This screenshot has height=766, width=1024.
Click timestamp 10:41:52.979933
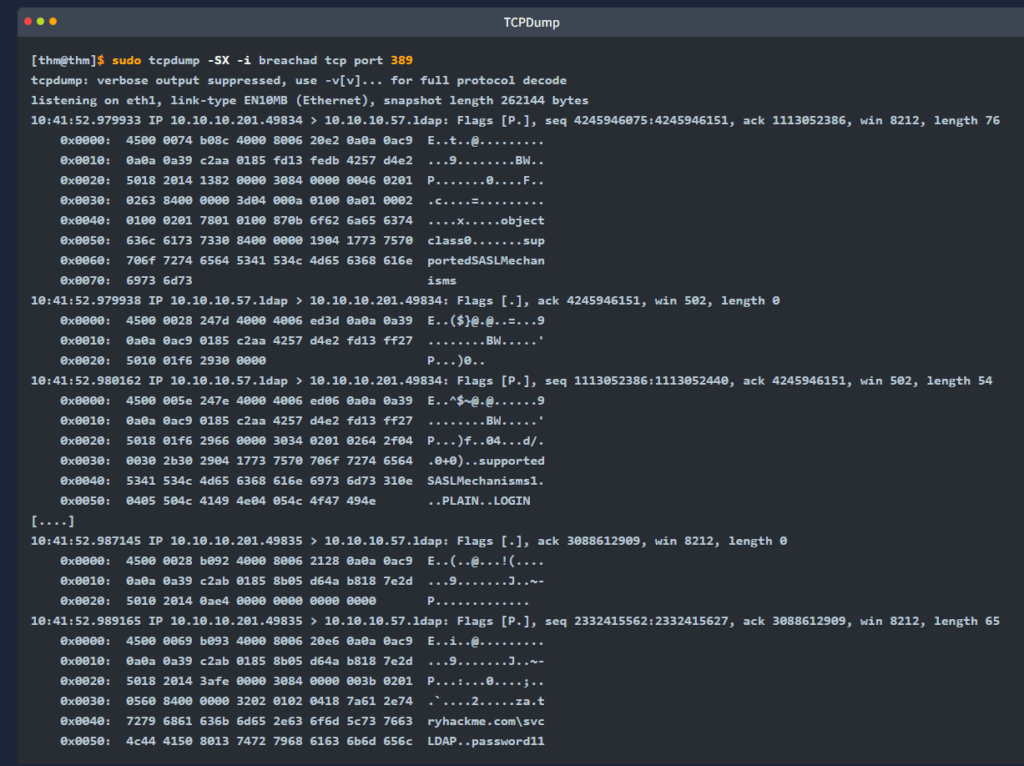click(86, 120)
